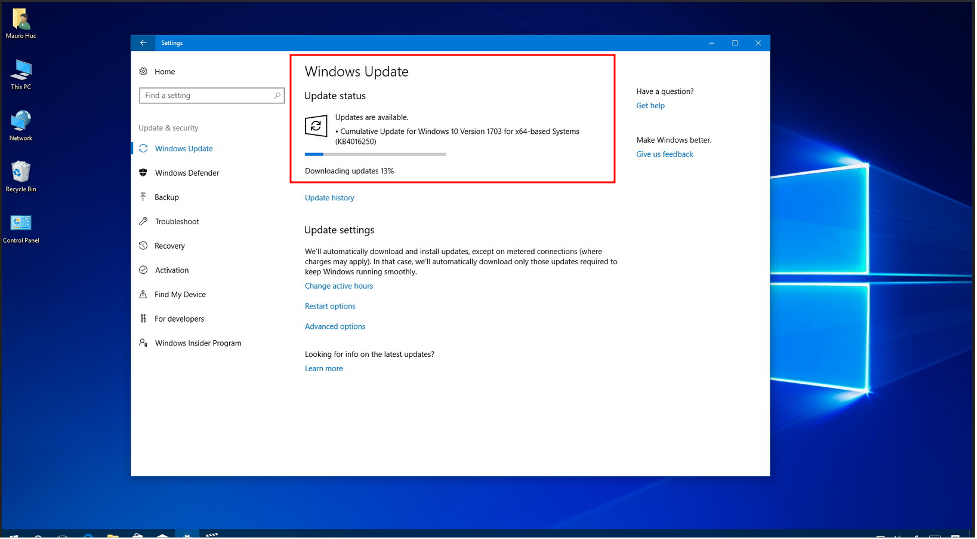Screen dimensions: 977x539
Task: Click the Home gear icon
Action: pos(143,72)
